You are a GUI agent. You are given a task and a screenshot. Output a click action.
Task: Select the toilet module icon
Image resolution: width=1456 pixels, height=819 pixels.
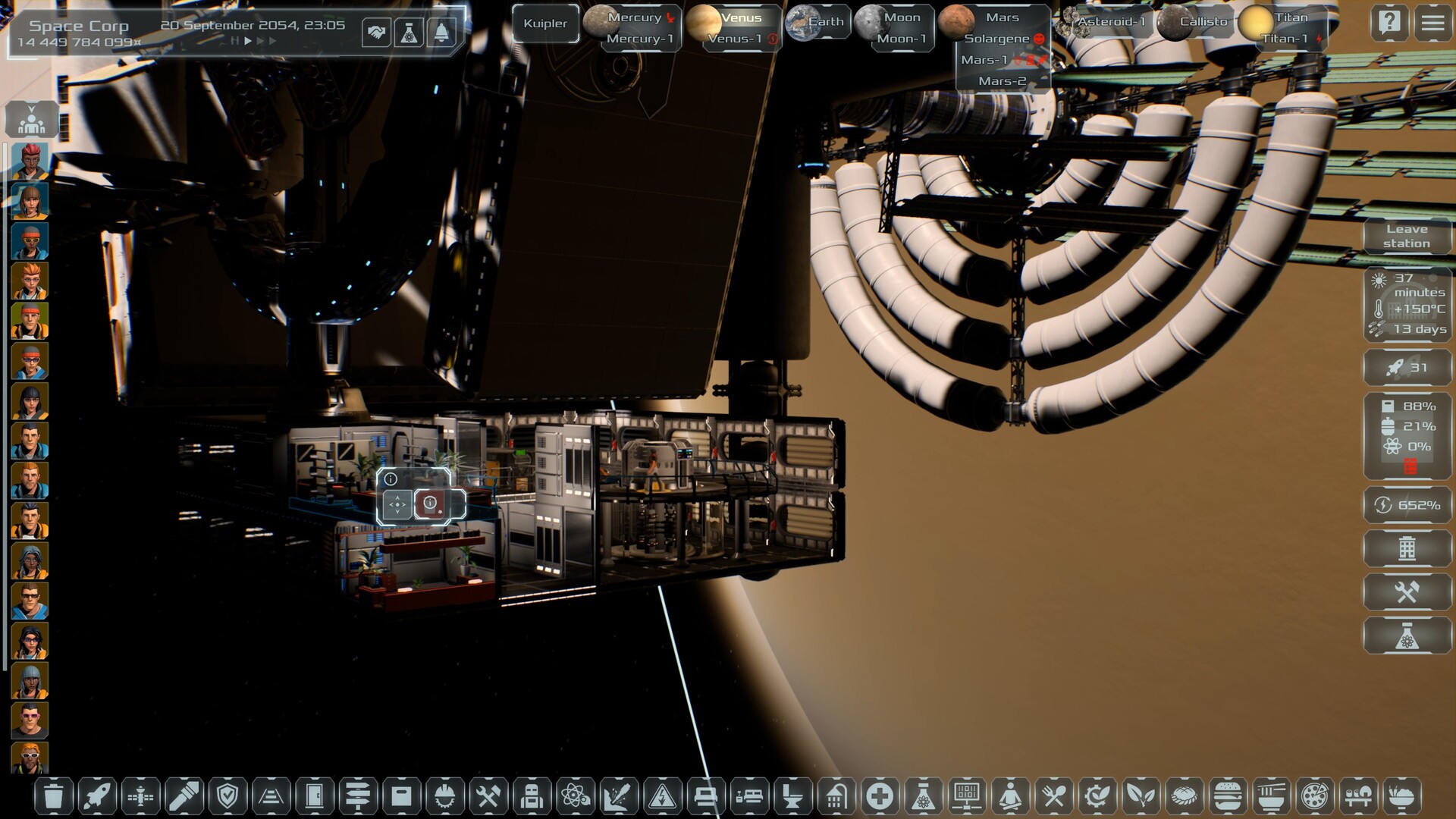(792, 797)
